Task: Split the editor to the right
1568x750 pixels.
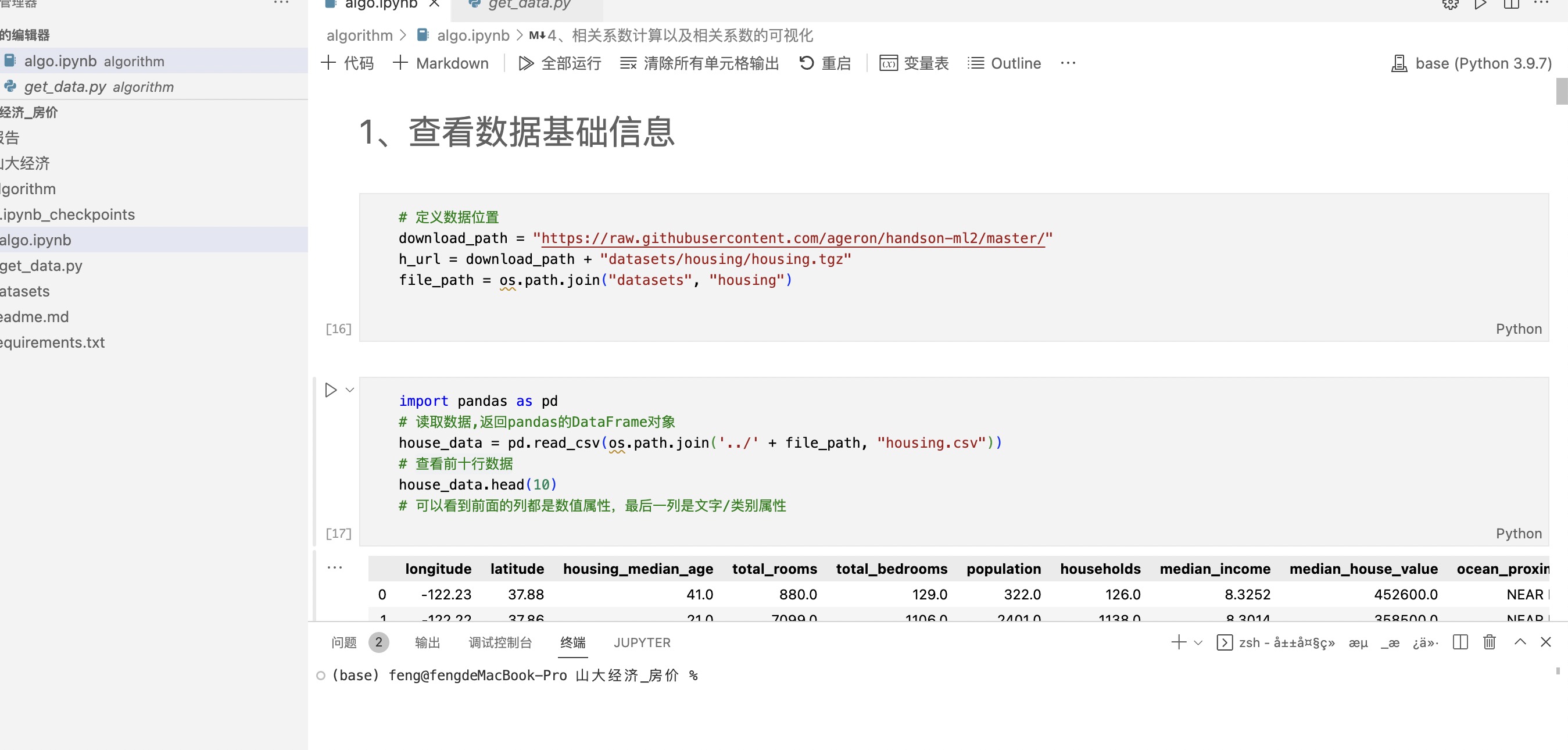Action: pyautogui.click(x=1512, y=3)
